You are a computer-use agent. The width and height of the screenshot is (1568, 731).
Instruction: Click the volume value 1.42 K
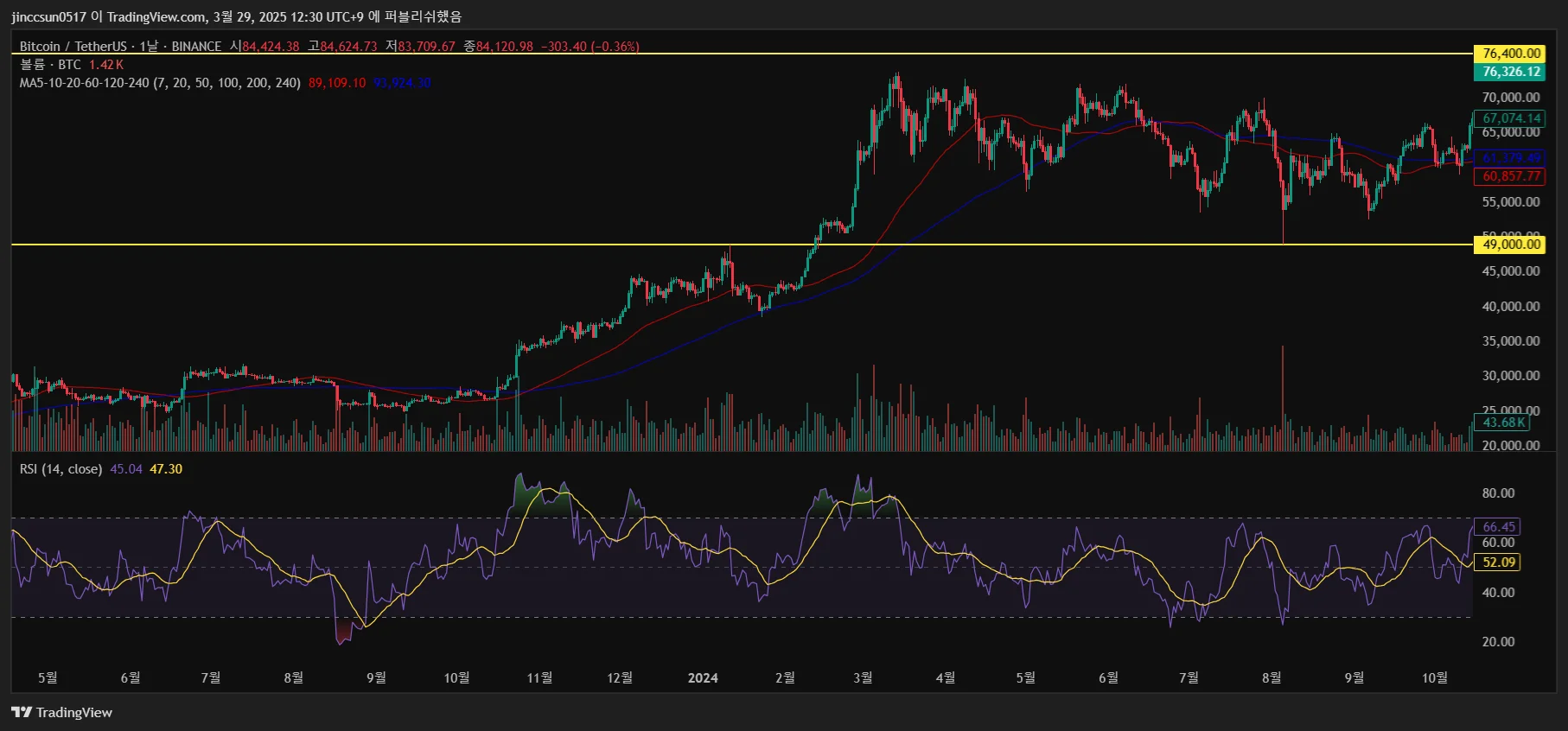pos(106,65)
